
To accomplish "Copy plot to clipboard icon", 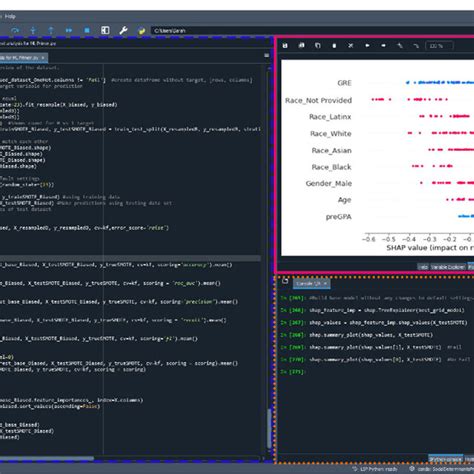I will (x=318, y=45).
